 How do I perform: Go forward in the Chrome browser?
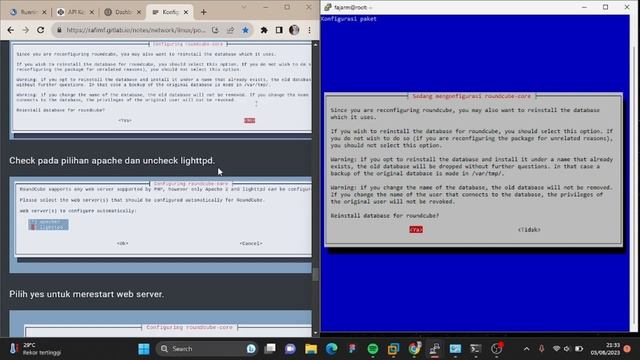tap(25, 30)
